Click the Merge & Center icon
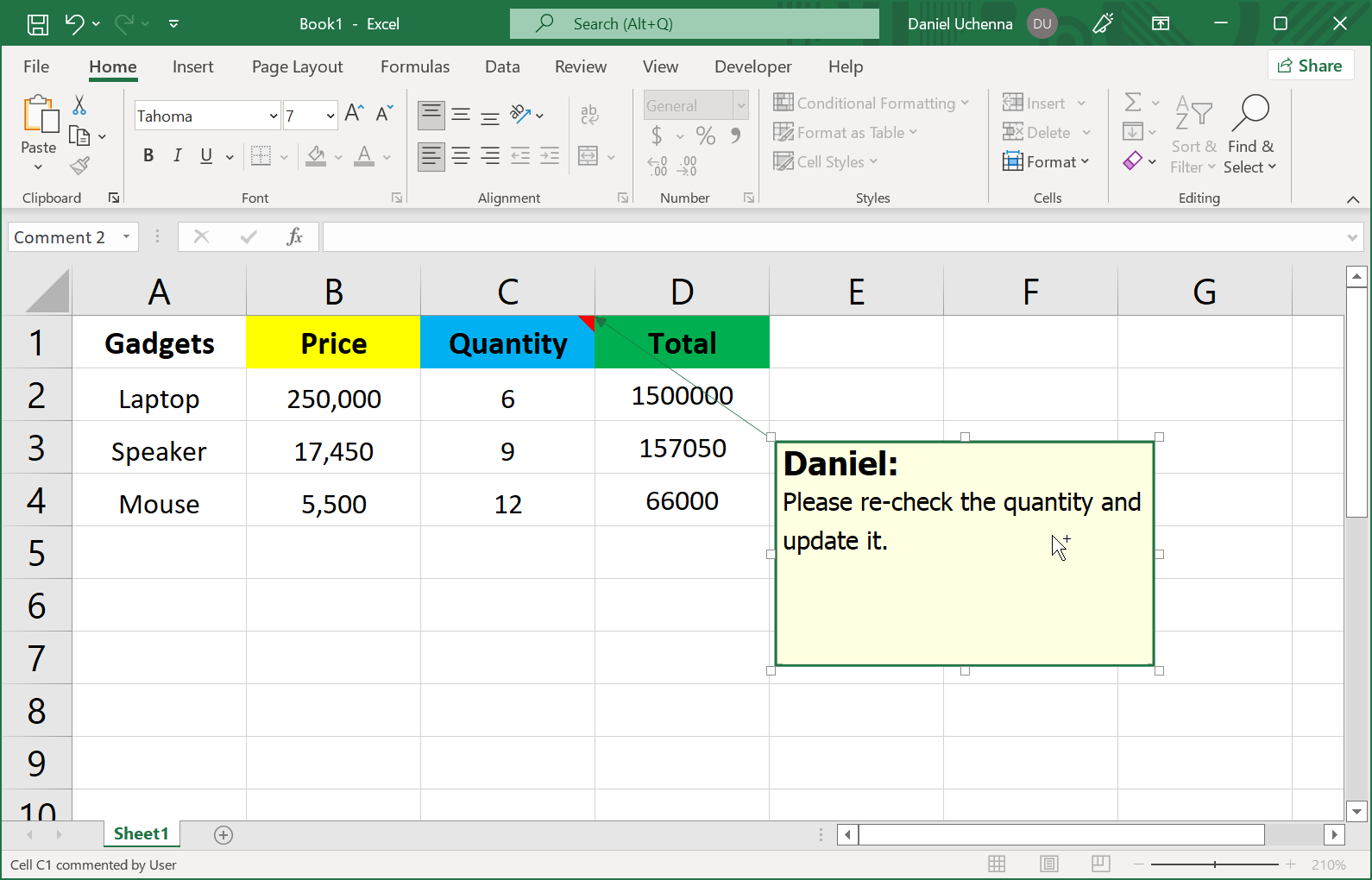1372x880 pixels. [x=588, y=156]
